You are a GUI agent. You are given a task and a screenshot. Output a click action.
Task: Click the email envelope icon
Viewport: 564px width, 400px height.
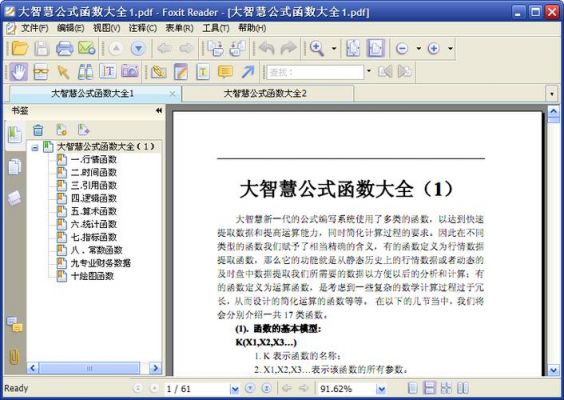click(87, 48)
